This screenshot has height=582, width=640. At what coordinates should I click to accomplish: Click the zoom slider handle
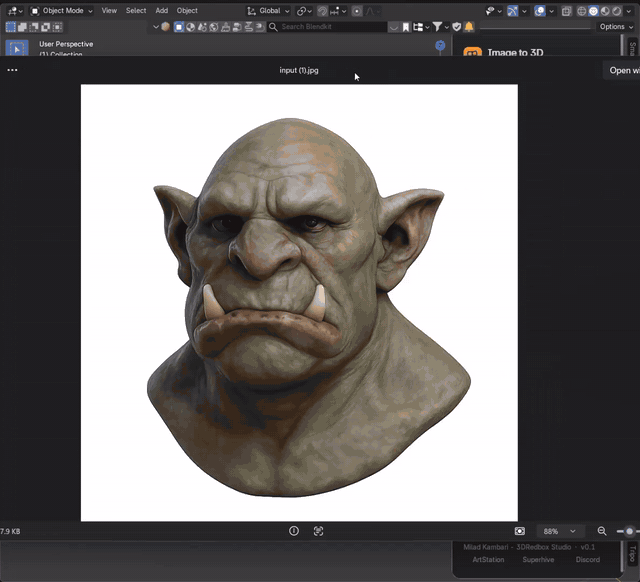point(629,531)
